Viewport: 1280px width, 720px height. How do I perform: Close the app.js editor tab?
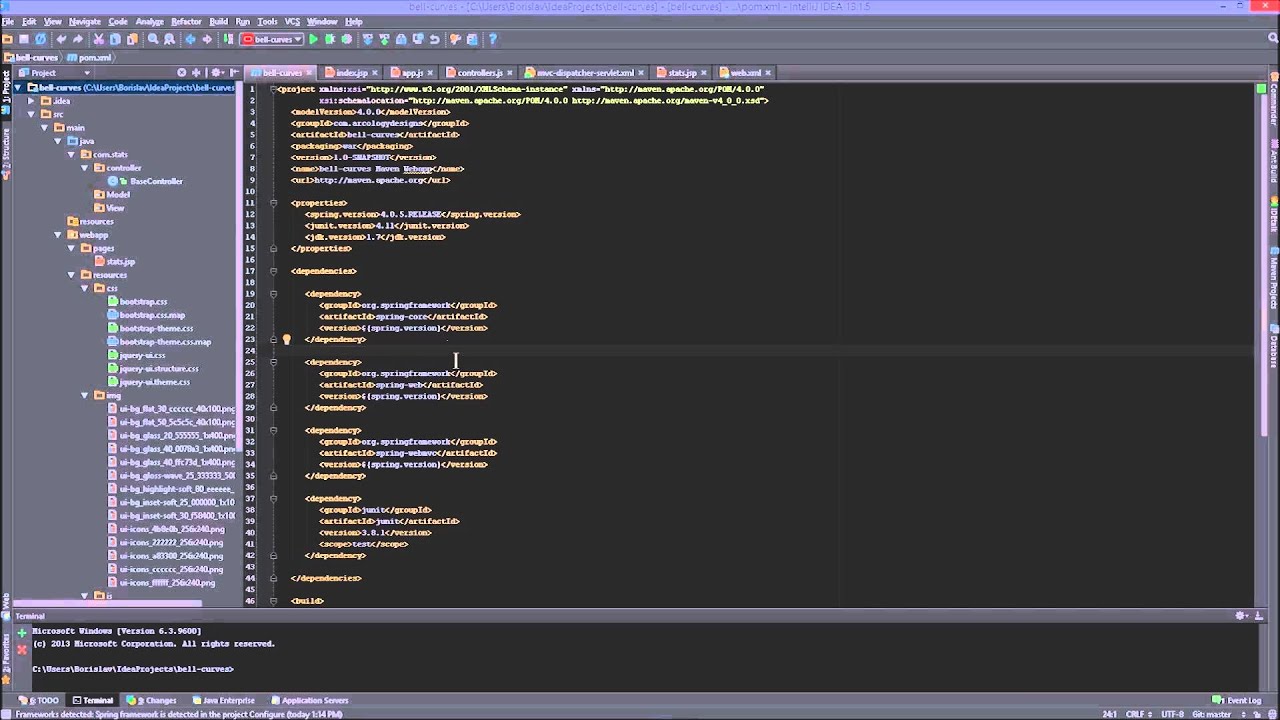click(430, 73)
